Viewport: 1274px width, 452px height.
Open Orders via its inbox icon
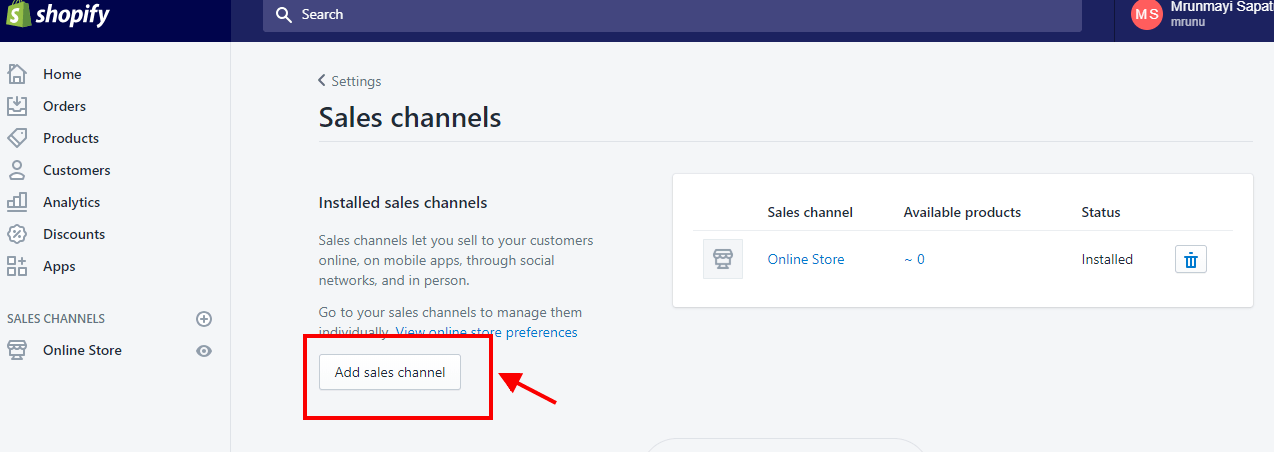[17, 106]
